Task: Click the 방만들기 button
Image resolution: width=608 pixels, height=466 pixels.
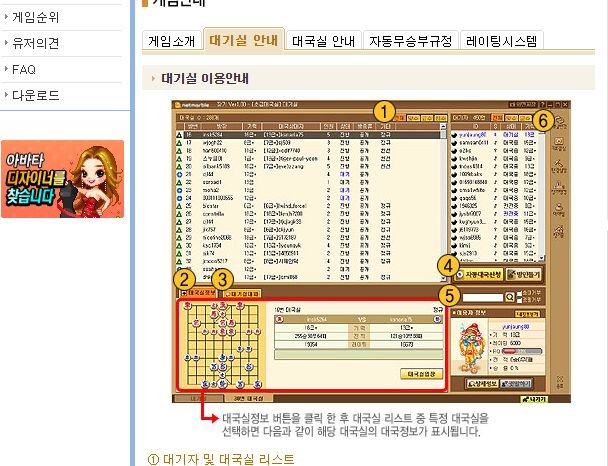Action: 523,274
